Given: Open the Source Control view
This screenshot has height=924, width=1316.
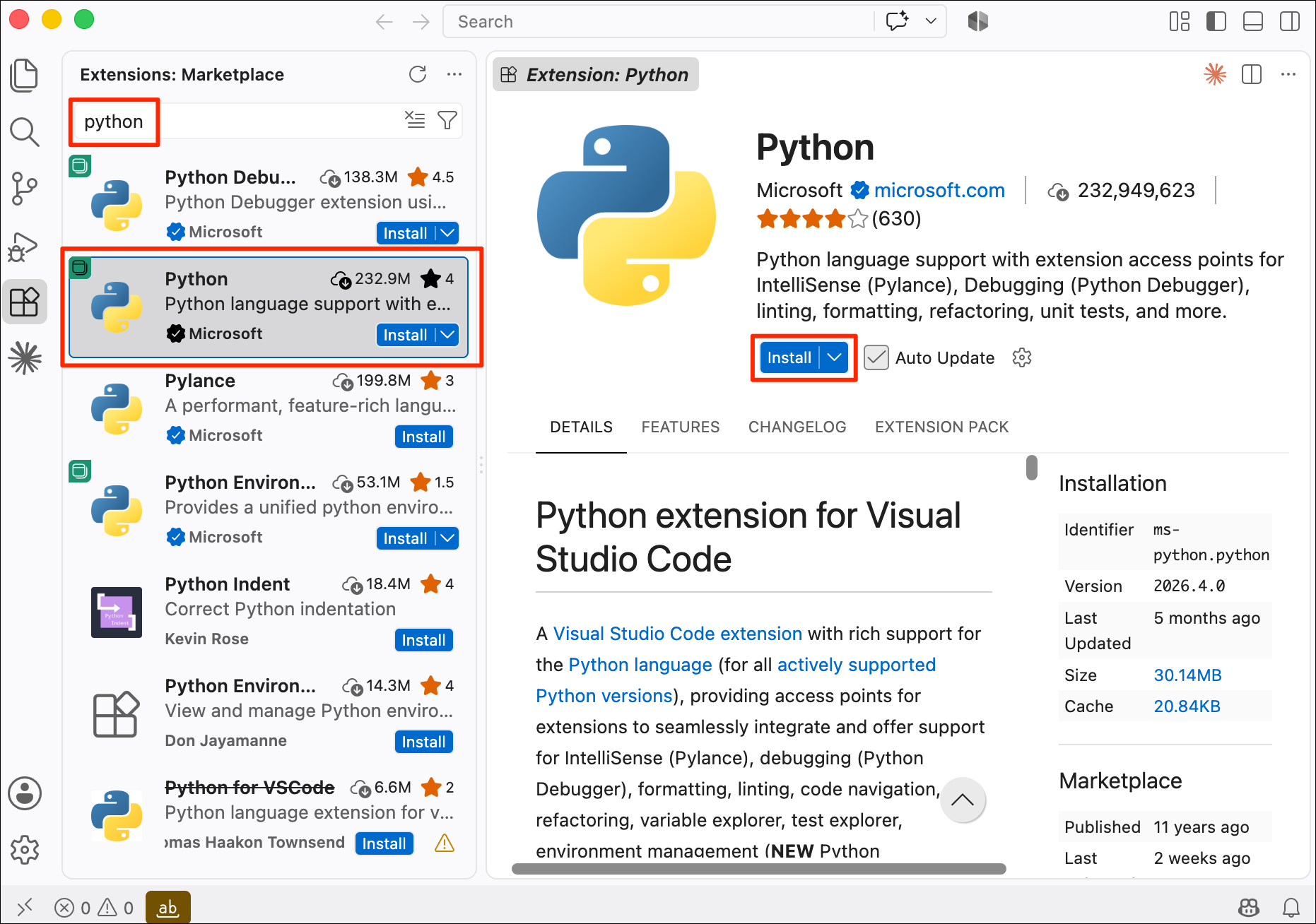Looking at the screenshot, I should (25, 189).
